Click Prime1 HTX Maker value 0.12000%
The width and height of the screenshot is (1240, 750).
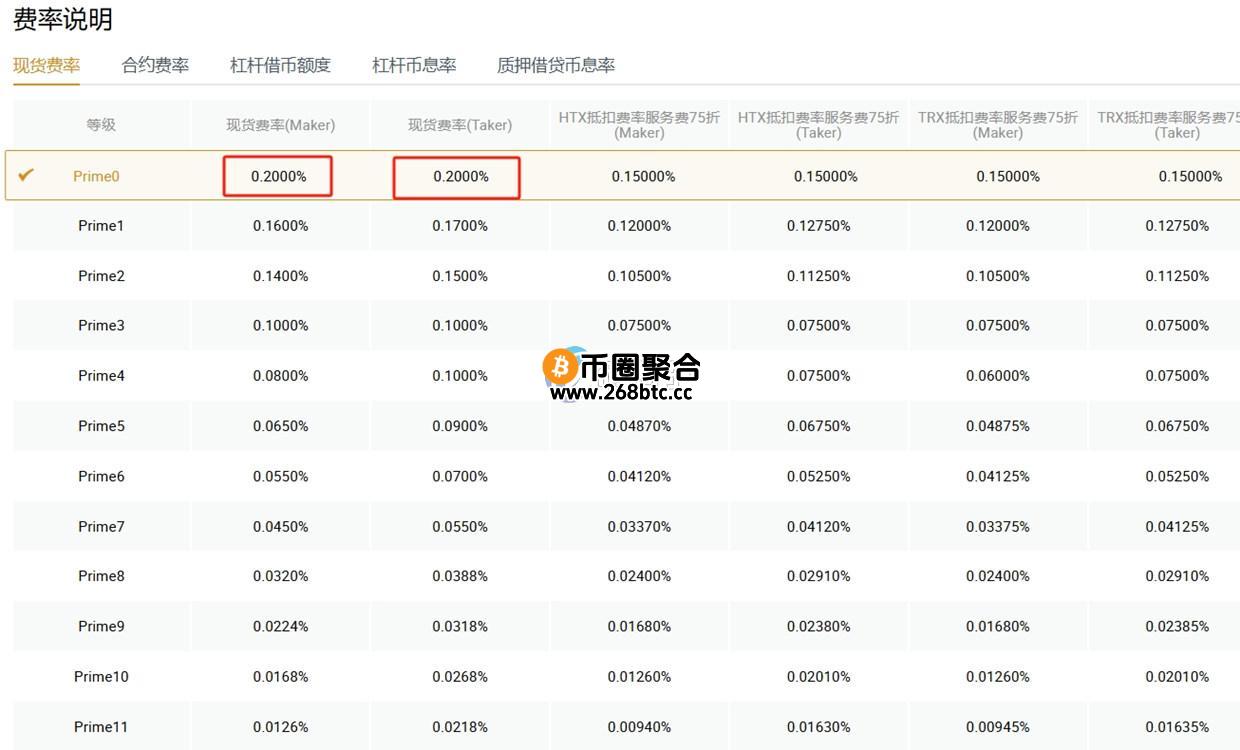[639, 226]
